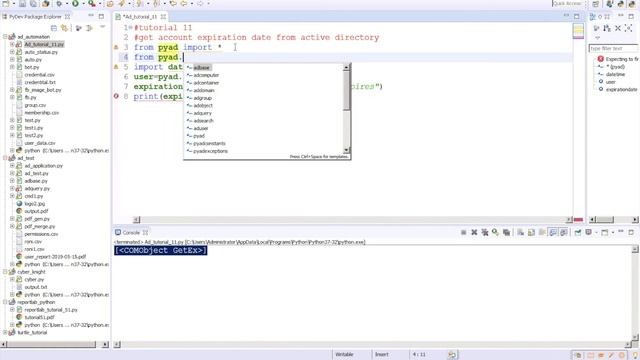Click the External Tools run icon

coord(92,4)
